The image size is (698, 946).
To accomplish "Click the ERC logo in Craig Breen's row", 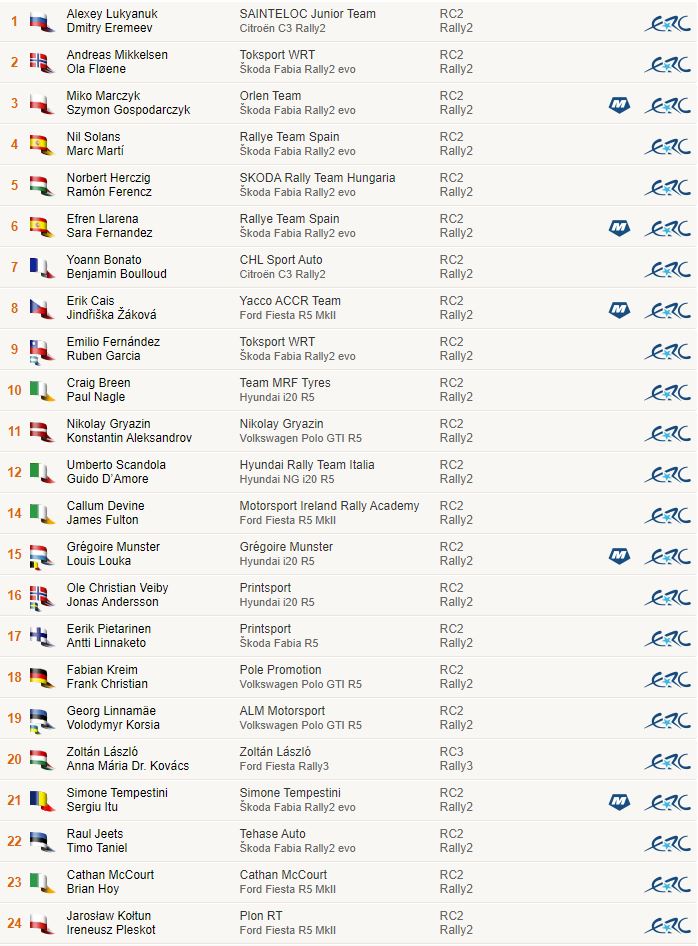I will 667,391.
